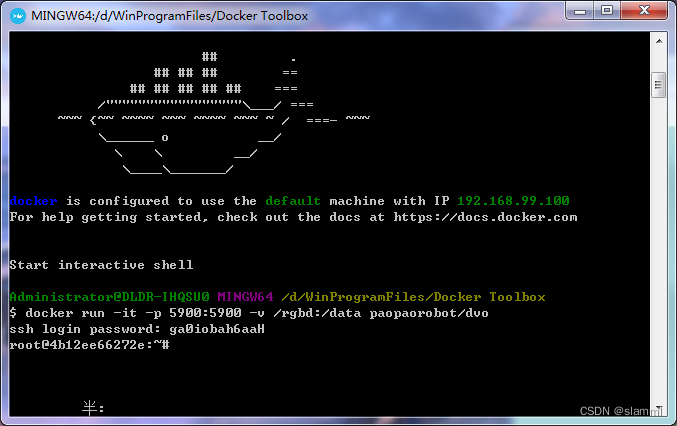Click the ssh password 'ga0iobah6aaH'
Viewport: 677px width, 426px height.
pyautogui.click(x=217, y=329)
